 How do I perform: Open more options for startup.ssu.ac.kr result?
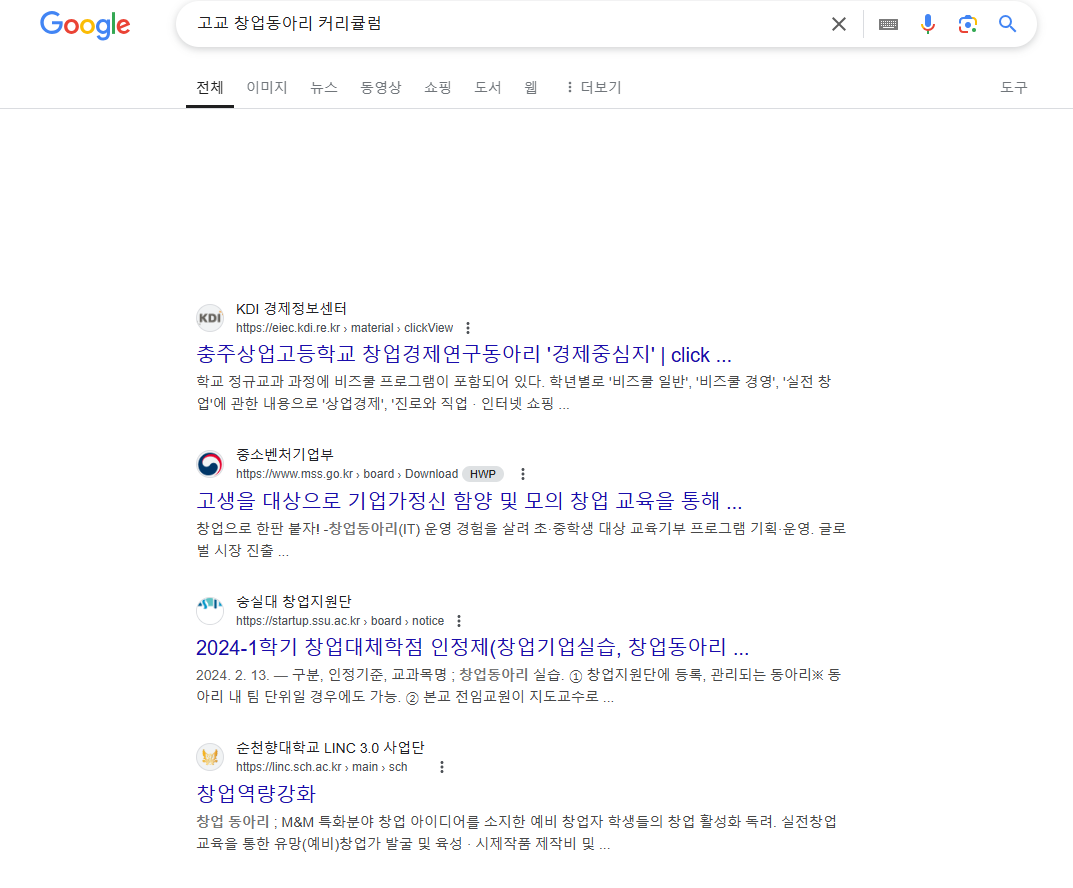[459, 621]
